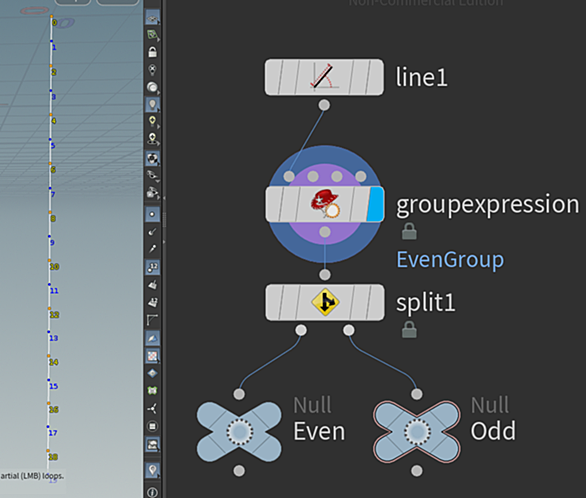
Task: Click the split1 node name label
Action: tap(426, 303)
